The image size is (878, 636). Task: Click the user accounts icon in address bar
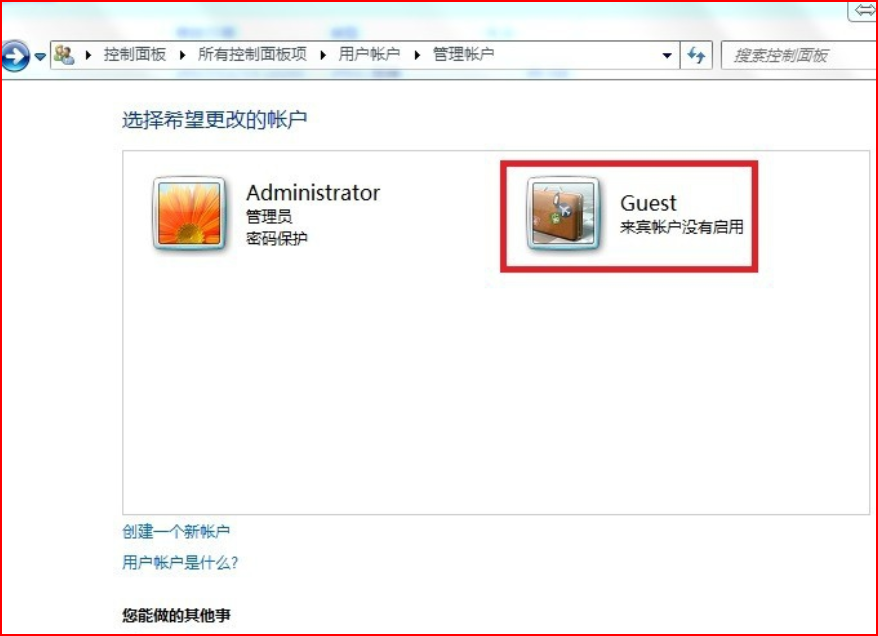click(64, 54)
